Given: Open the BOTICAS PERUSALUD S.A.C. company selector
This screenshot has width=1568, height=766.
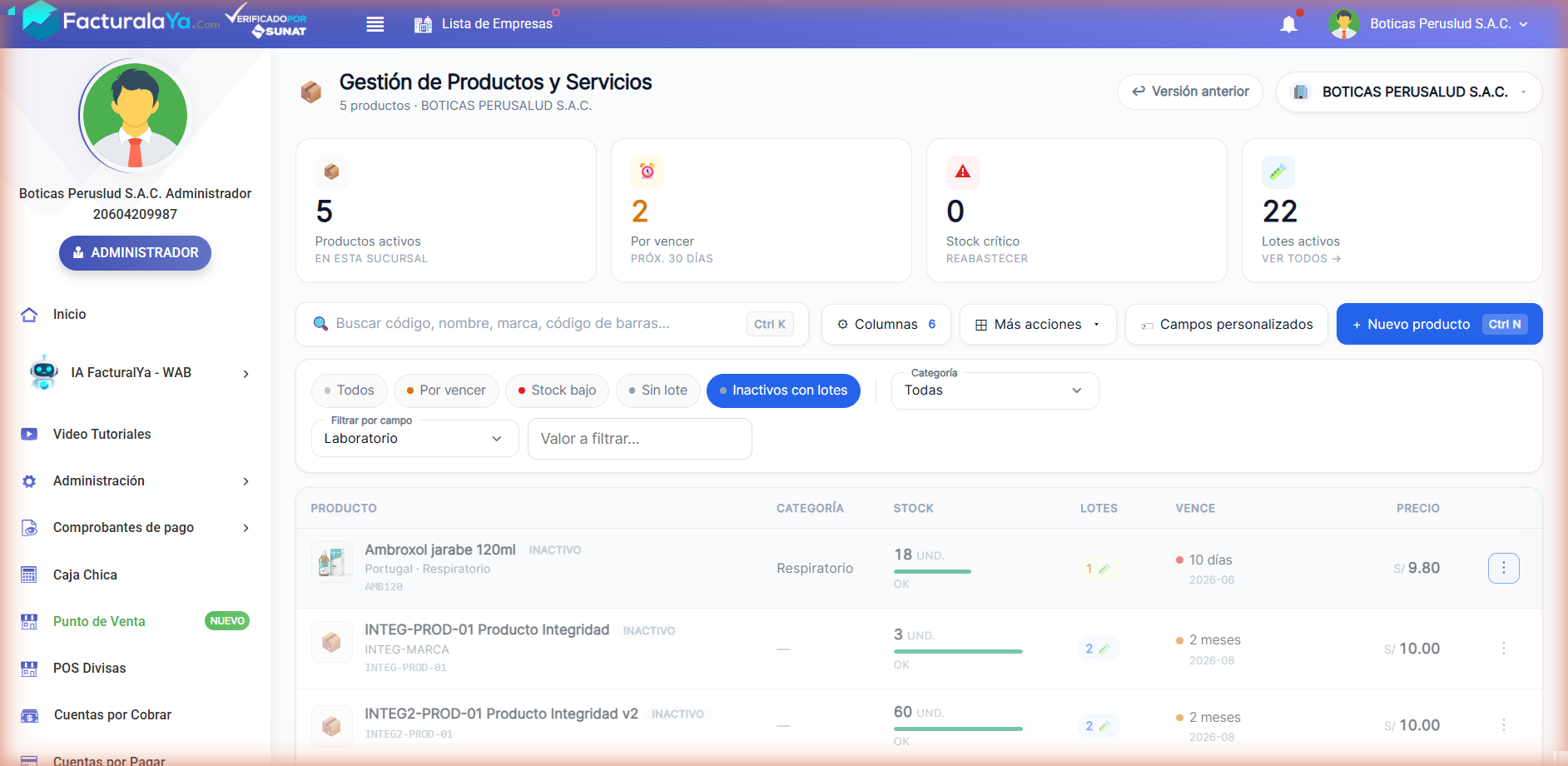Looking at the screenshot, I should (x=1408, y=92).
